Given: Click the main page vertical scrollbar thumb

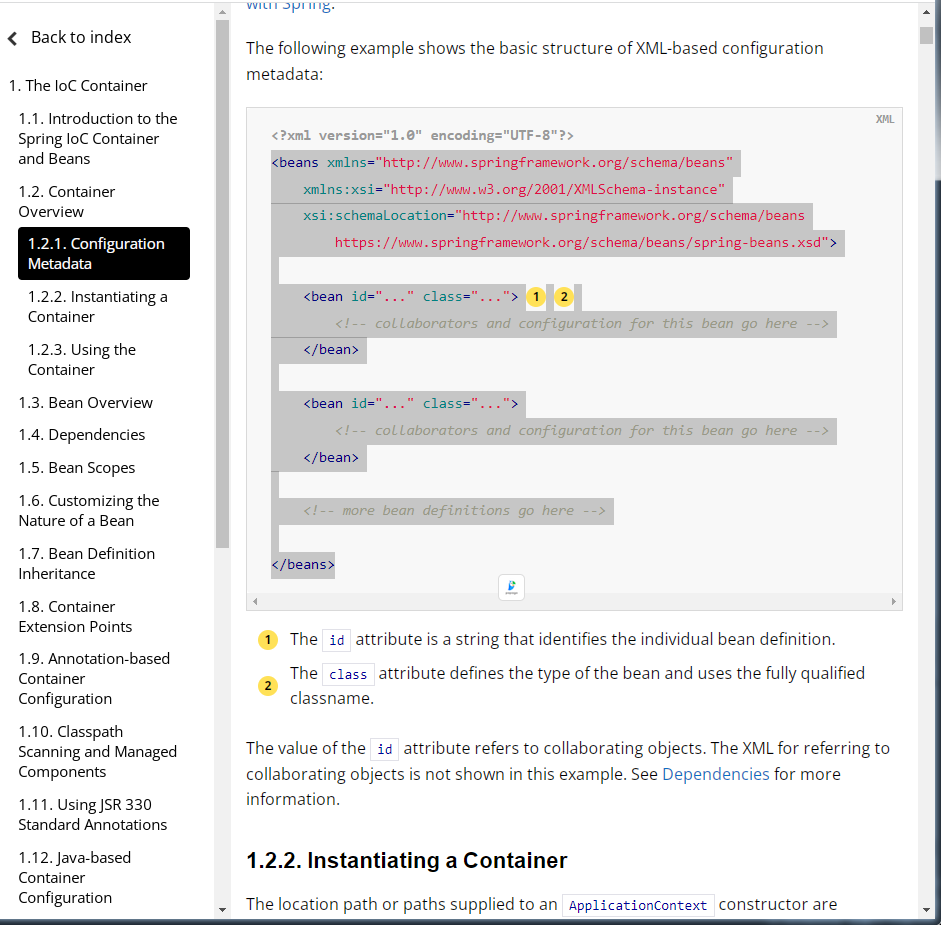Looking at the screenshot, I should 926,35.
